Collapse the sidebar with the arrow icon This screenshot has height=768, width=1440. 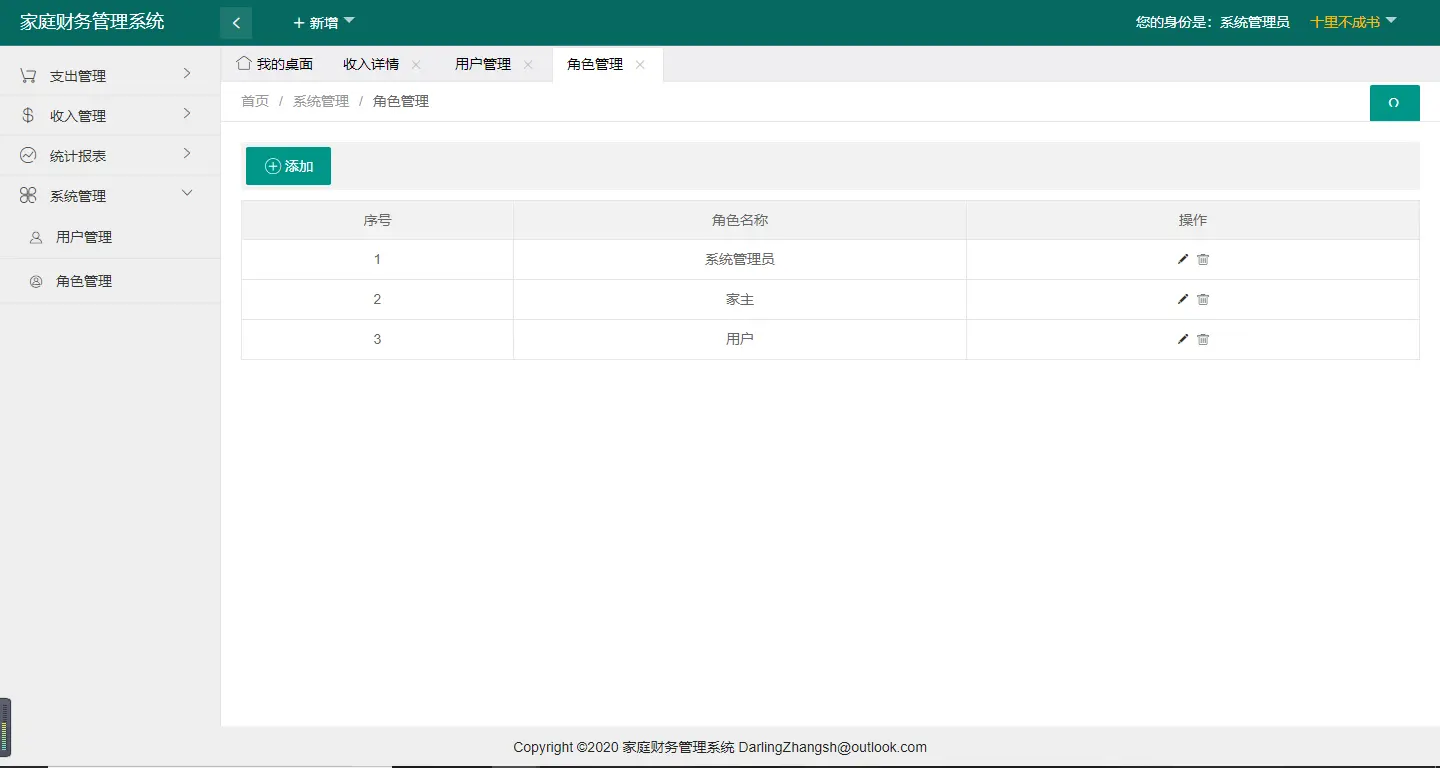click(x=236, y=21)
